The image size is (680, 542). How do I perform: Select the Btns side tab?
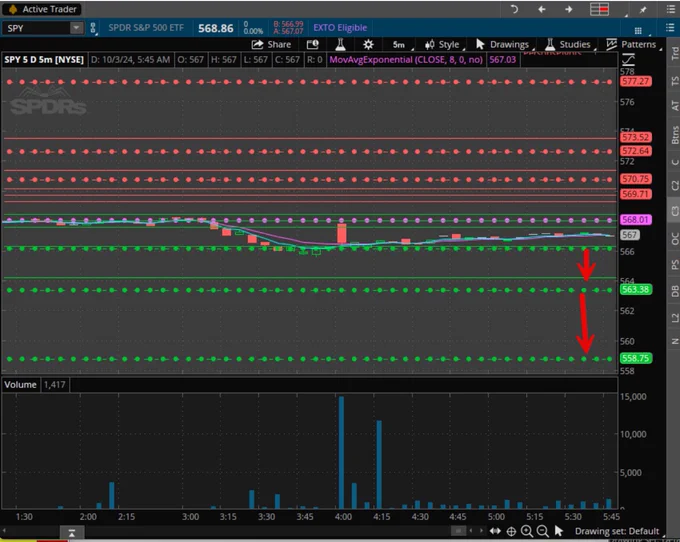click(674, 134)
